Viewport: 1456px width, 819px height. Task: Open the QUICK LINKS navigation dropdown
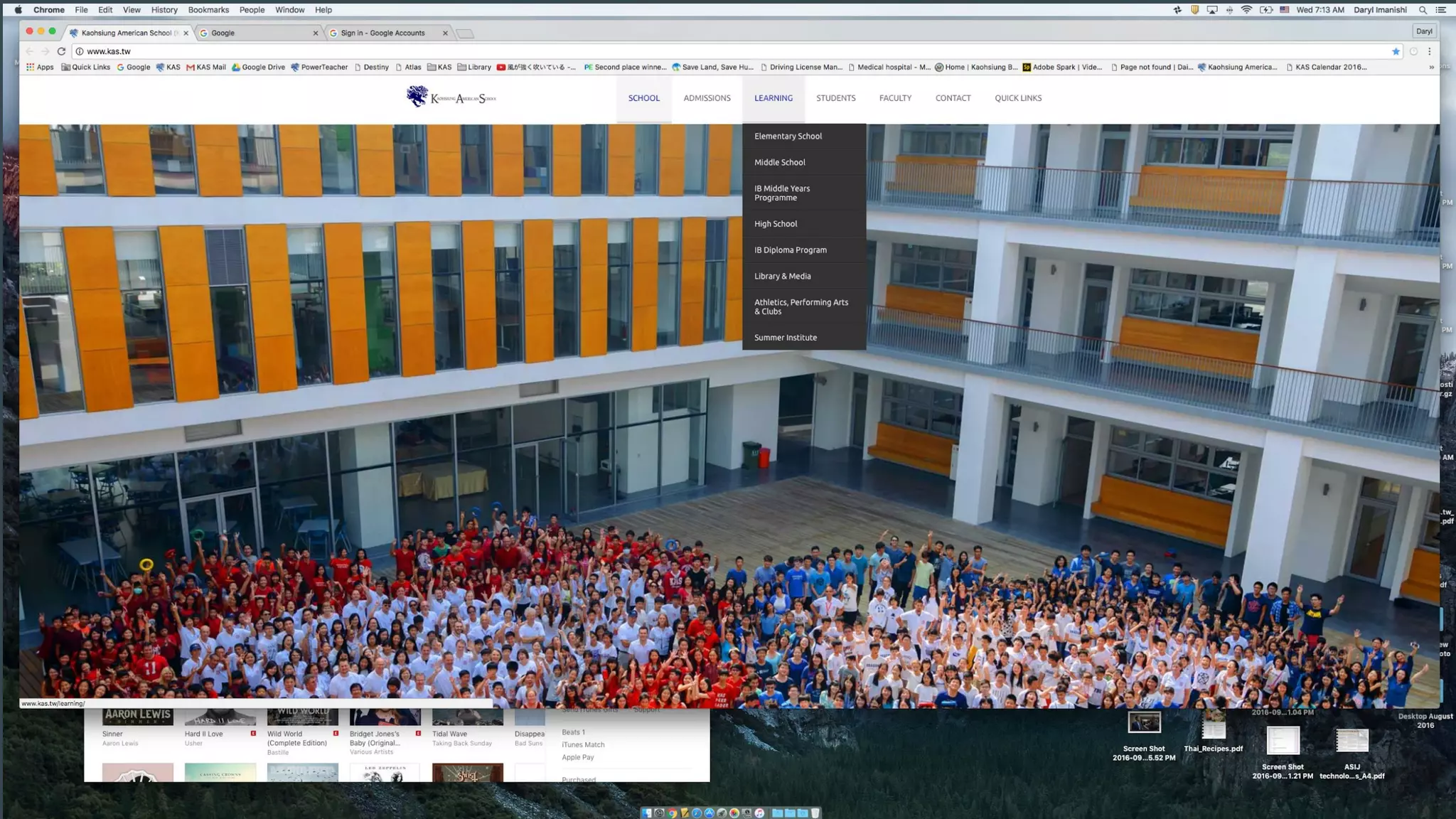point(1017,98)
